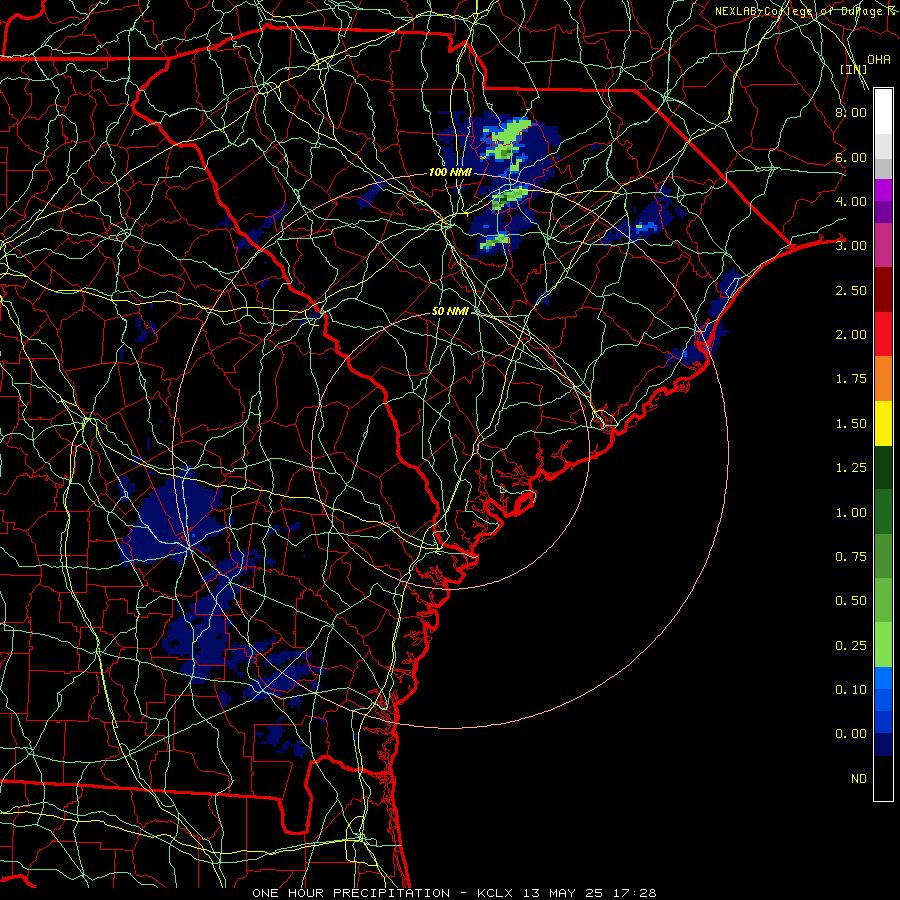Click the "2.50" legend value
Image resolution: width=900 pixels, height=900 pixels.
point(851,290)
